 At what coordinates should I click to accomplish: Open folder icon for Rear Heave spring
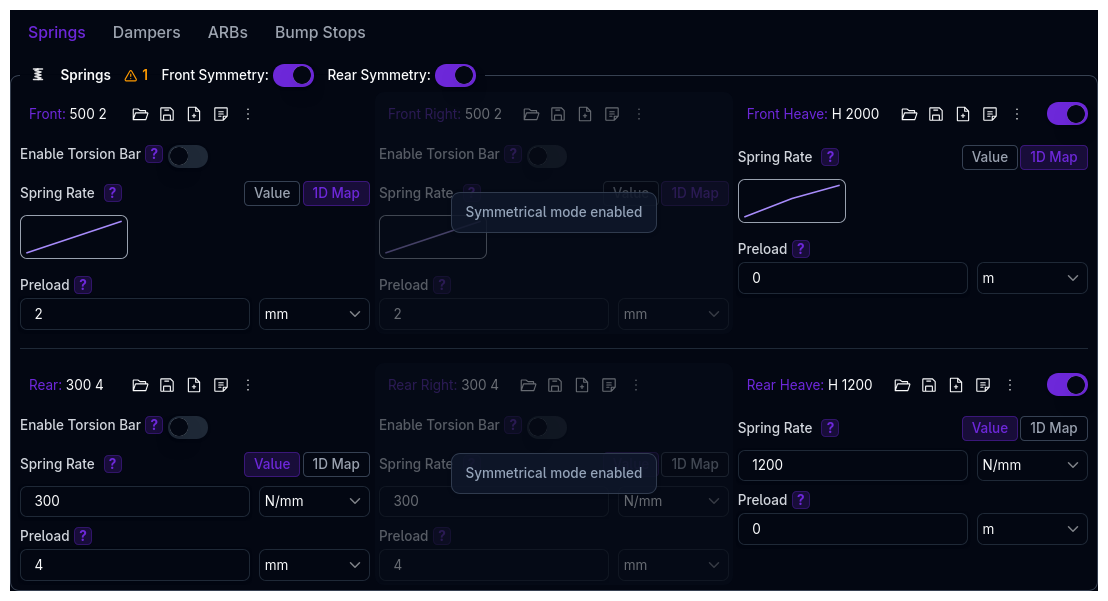point(902,385)
